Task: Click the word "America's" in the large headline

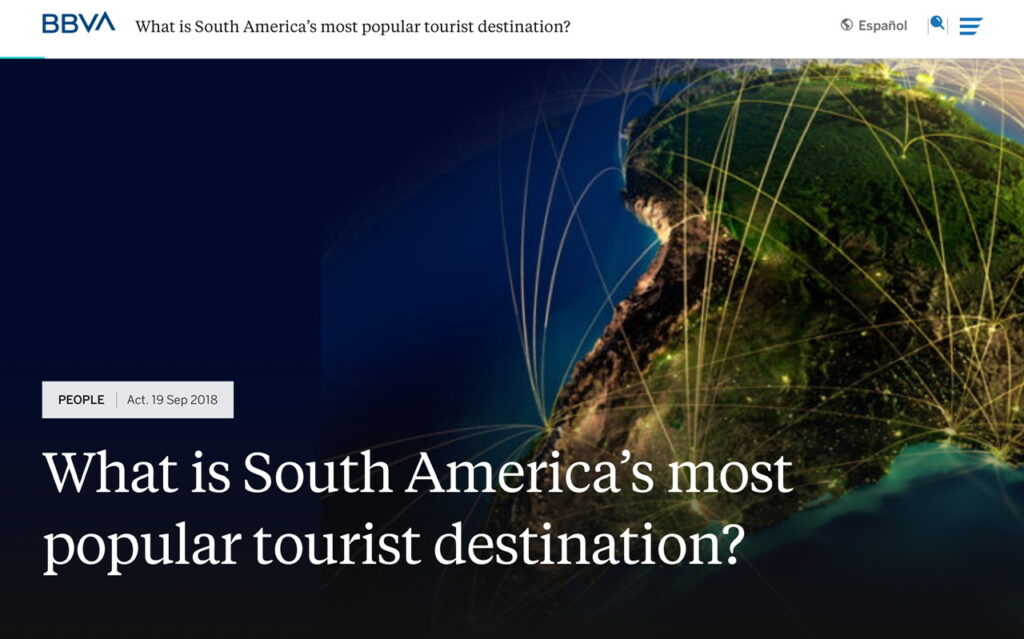Action: [530, 472]
